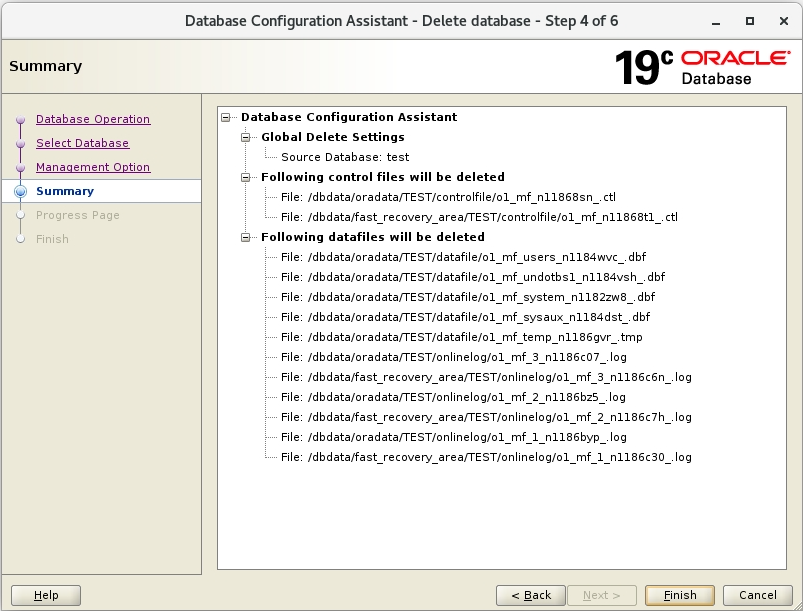Select log file o1_mf_1_n1186c30_.log
Screen dimensions: 803x611
[x=486, y=457]
